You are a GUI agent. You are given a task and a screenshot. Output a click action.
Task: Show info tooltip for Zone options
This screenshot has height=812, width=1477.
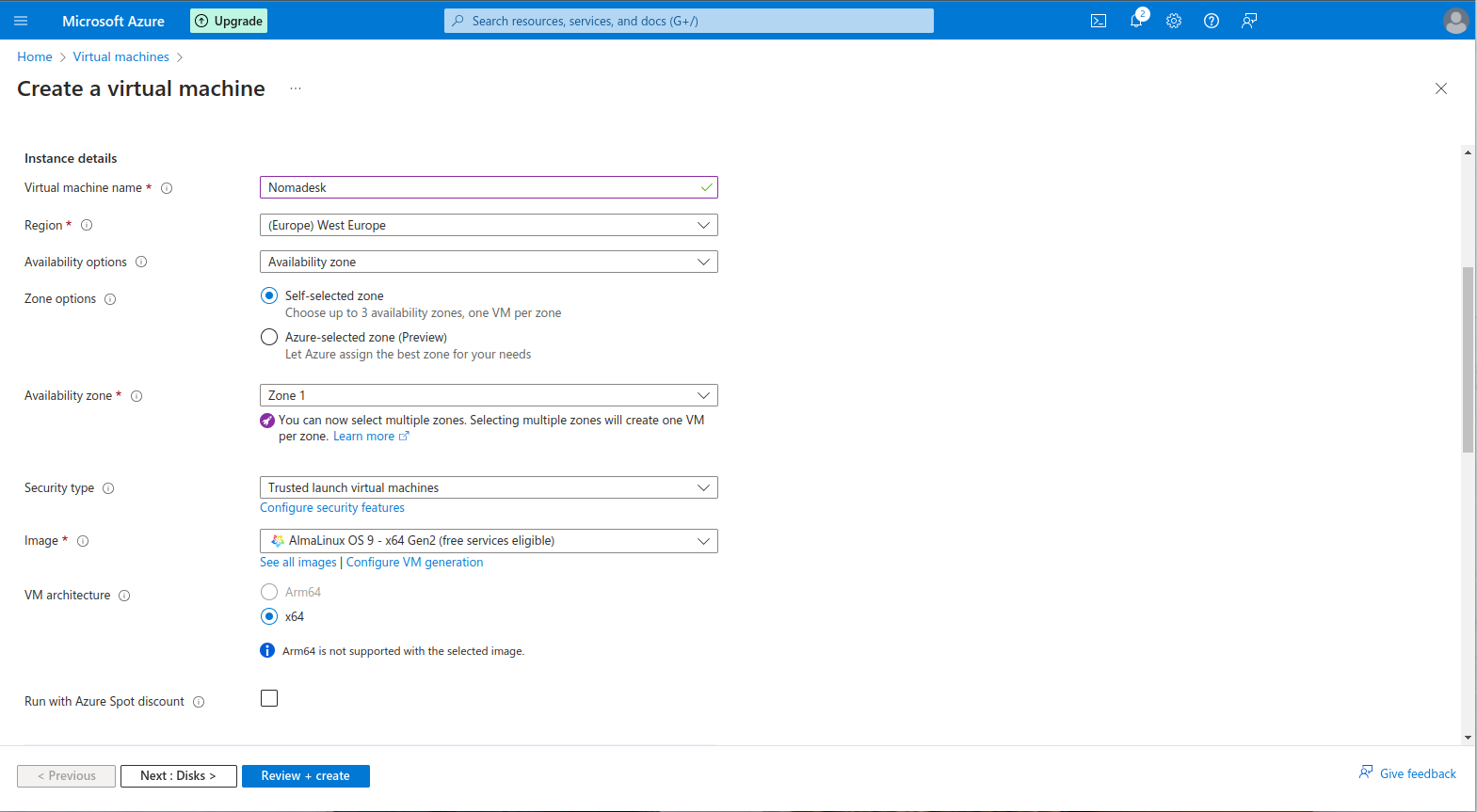click(x=110, y=299)
